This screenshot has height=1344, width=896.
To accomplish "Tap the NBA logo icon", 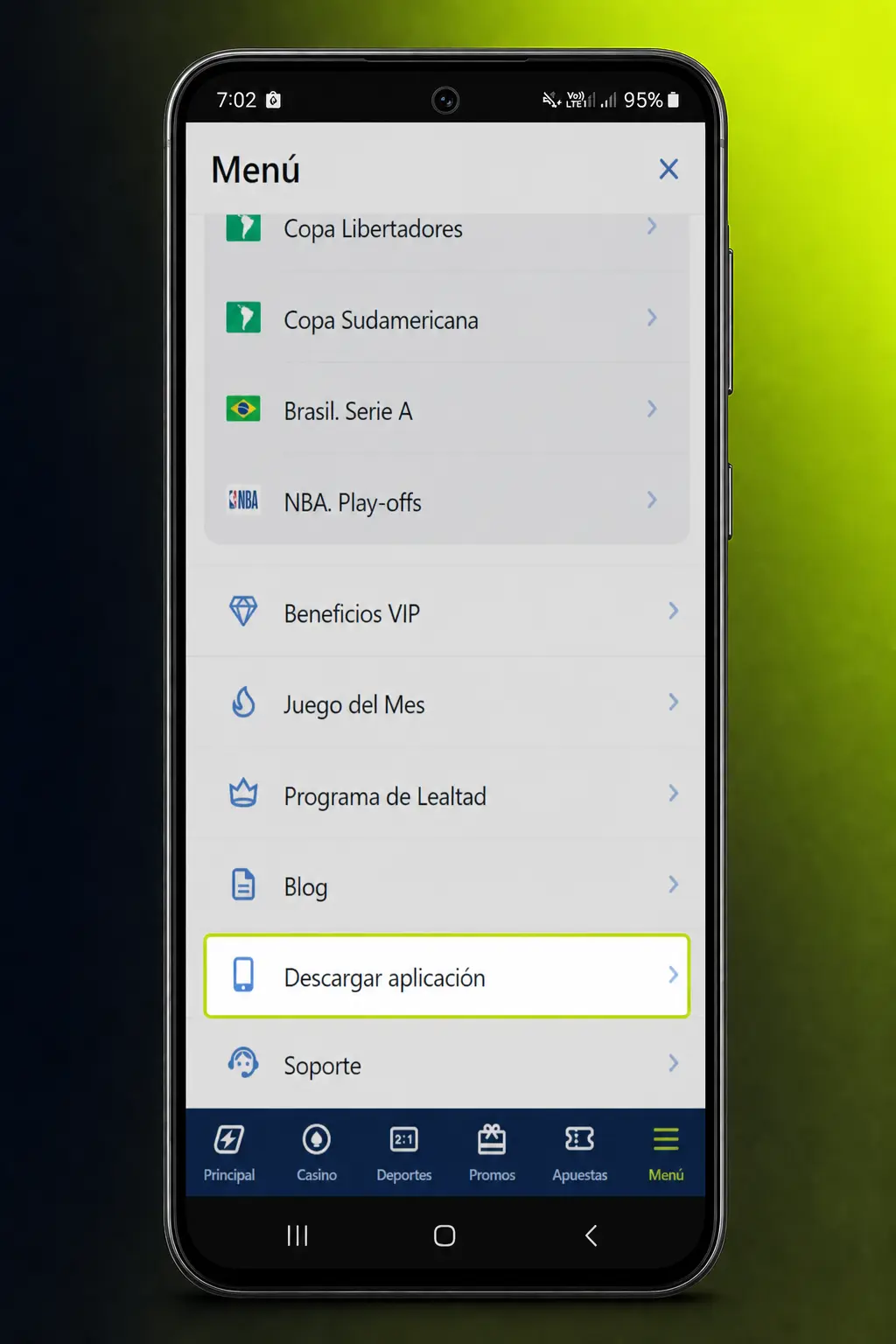I will tap(243, 500).
